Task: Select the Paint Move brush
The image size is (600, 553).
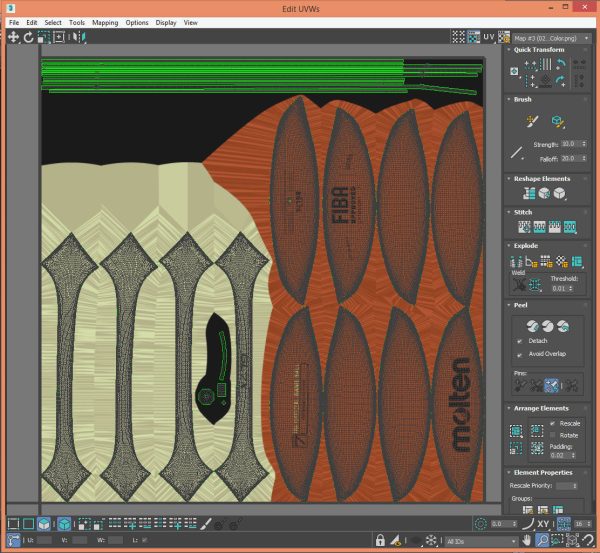Action: click(x=532, y=121)
